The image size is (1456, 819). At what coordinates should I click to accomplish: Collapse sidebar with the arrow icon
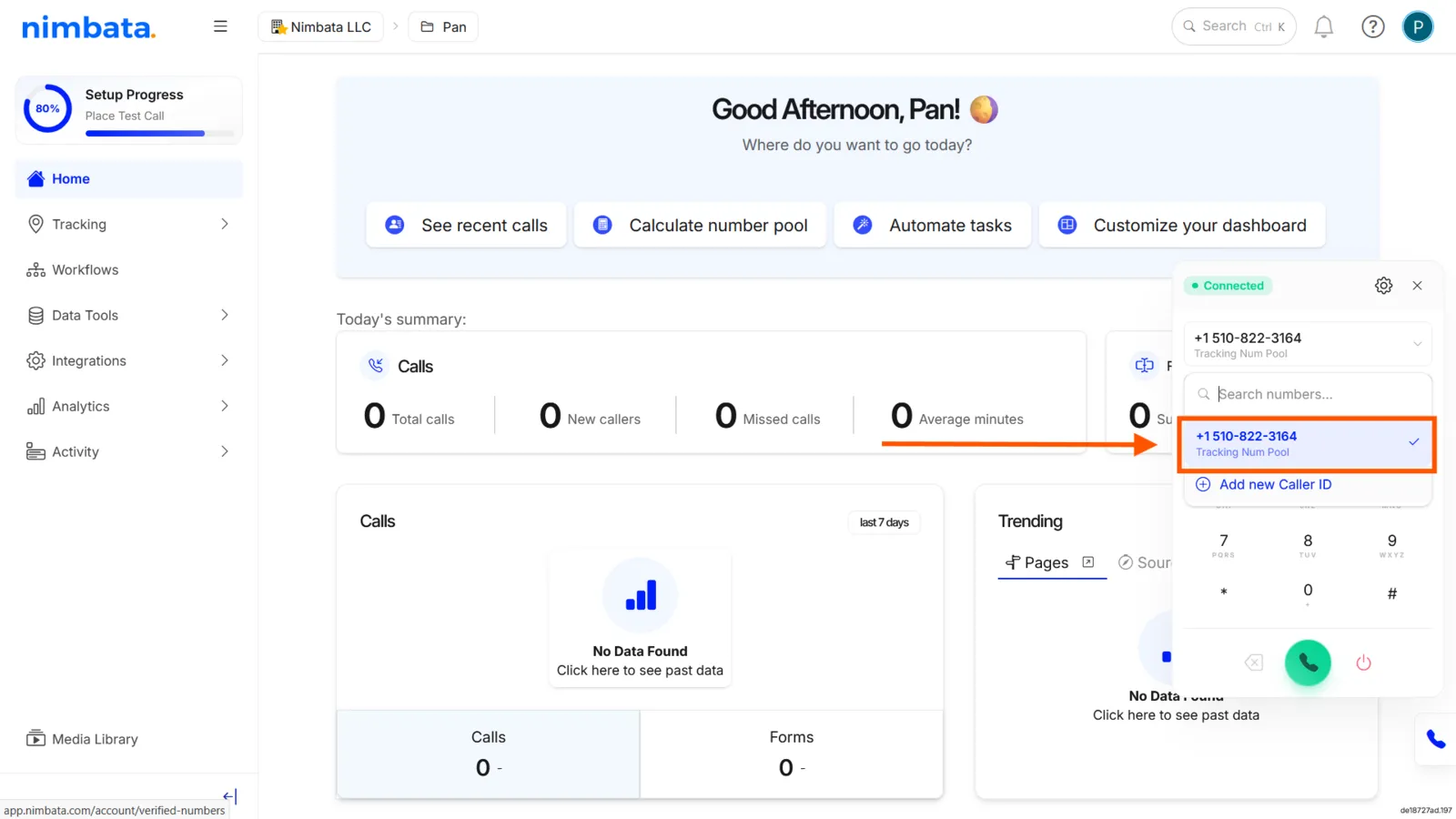[229, 796]
